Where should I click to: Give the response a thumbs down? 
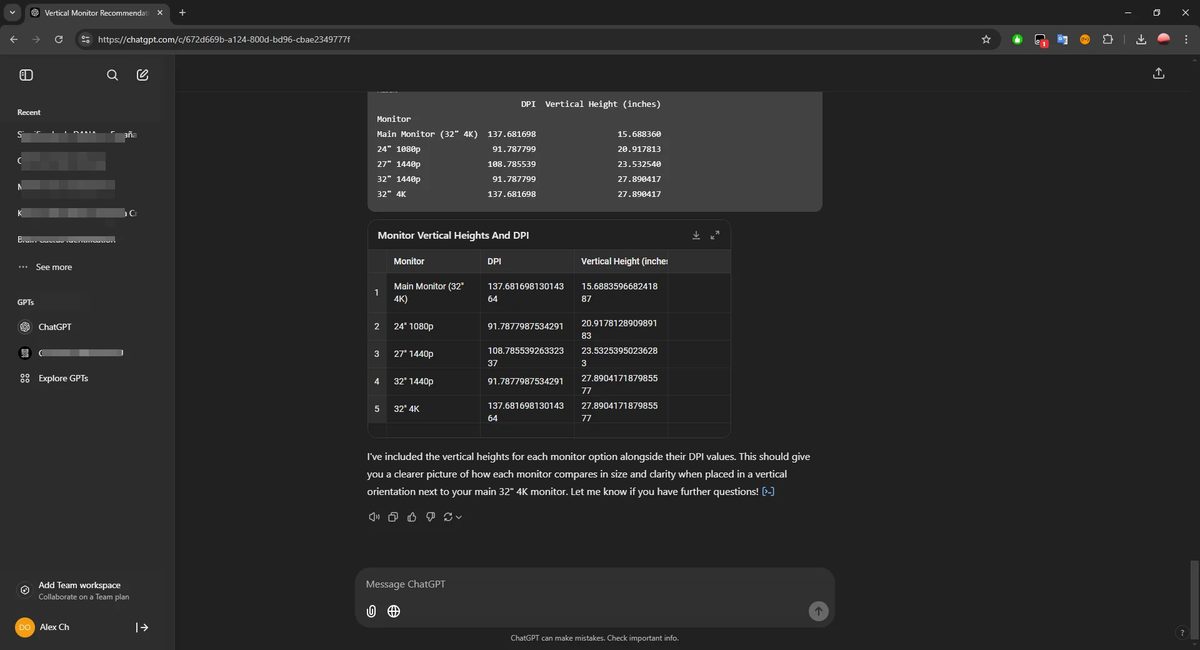pyautogui.click(x=430, y=516)
